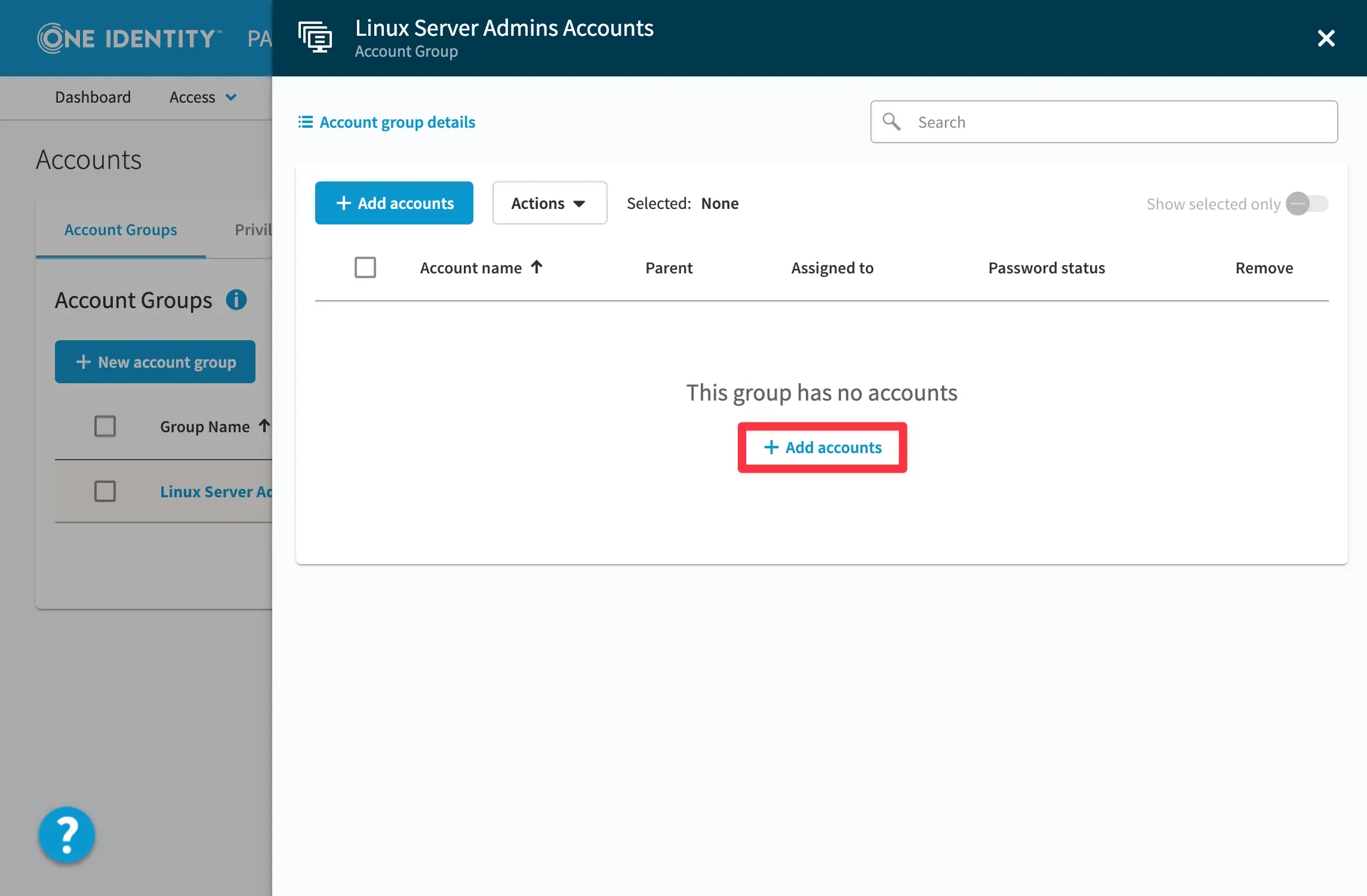Image resolution: width=1367 pixels, height=896 pixels.
Task: Click the One Identity logo
Action: [128, 38]
